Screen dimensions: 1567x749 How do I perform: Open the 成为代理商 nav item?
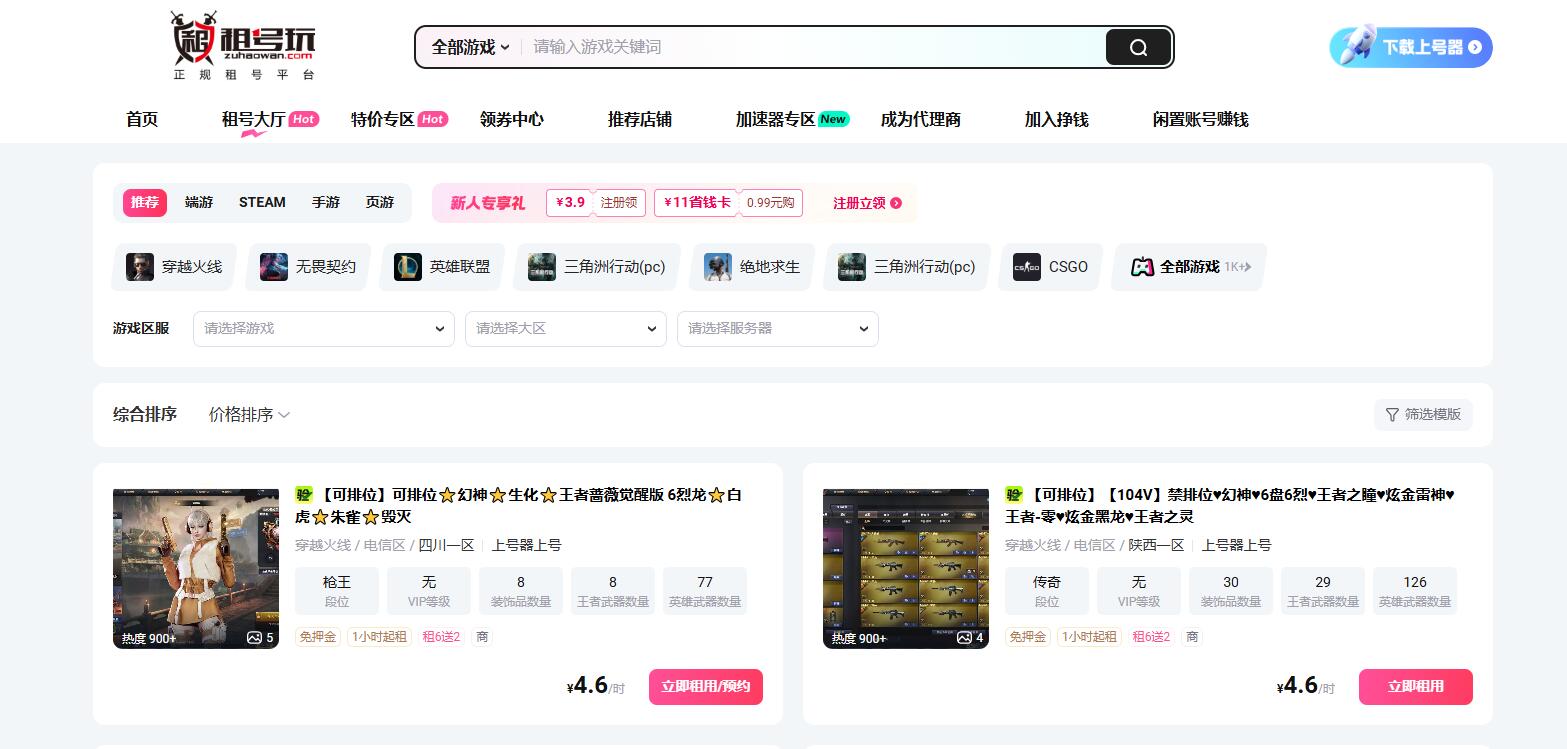pos(921,119)
